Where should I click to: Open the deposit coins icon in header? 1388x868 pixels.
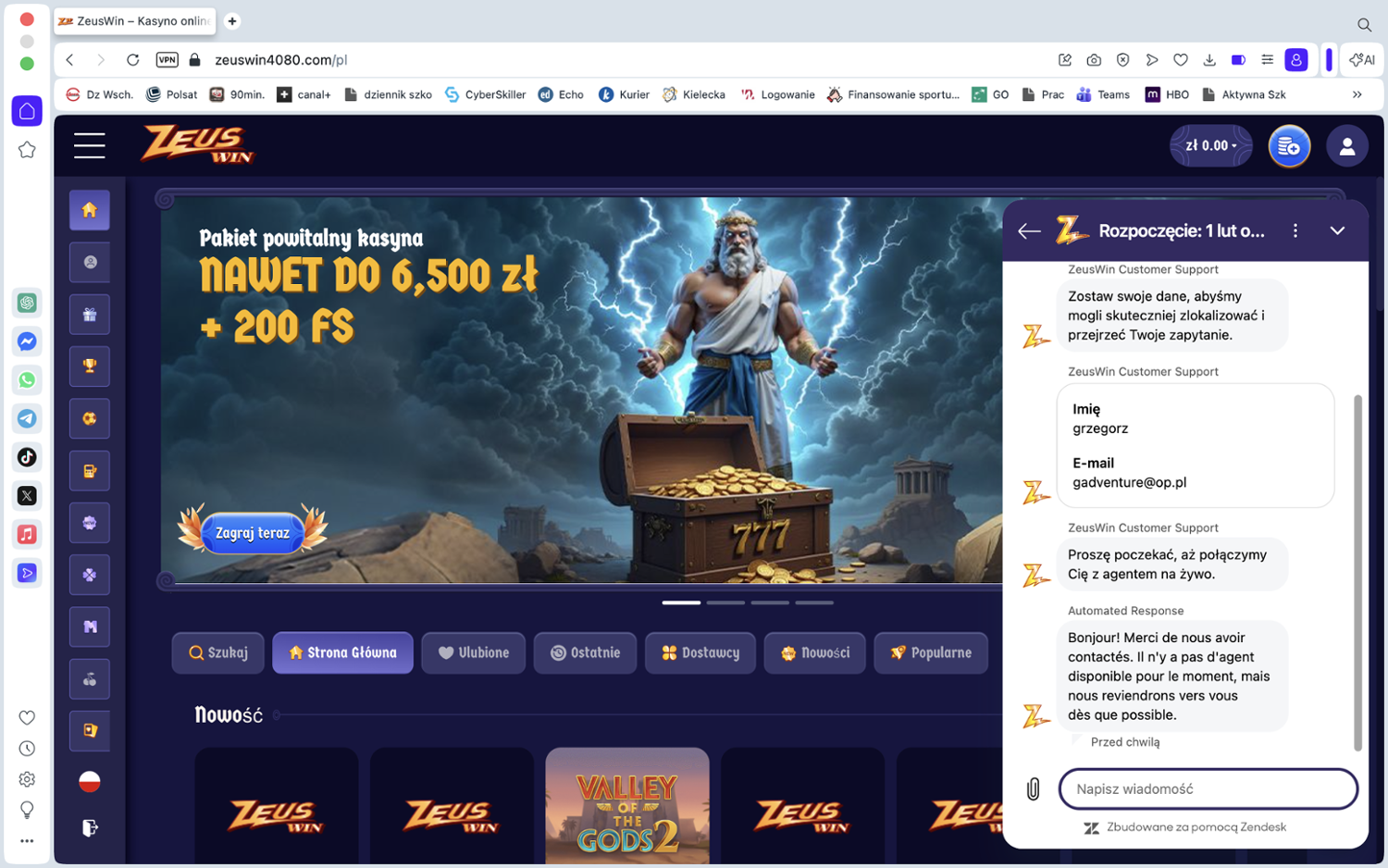coord(1289,146)
